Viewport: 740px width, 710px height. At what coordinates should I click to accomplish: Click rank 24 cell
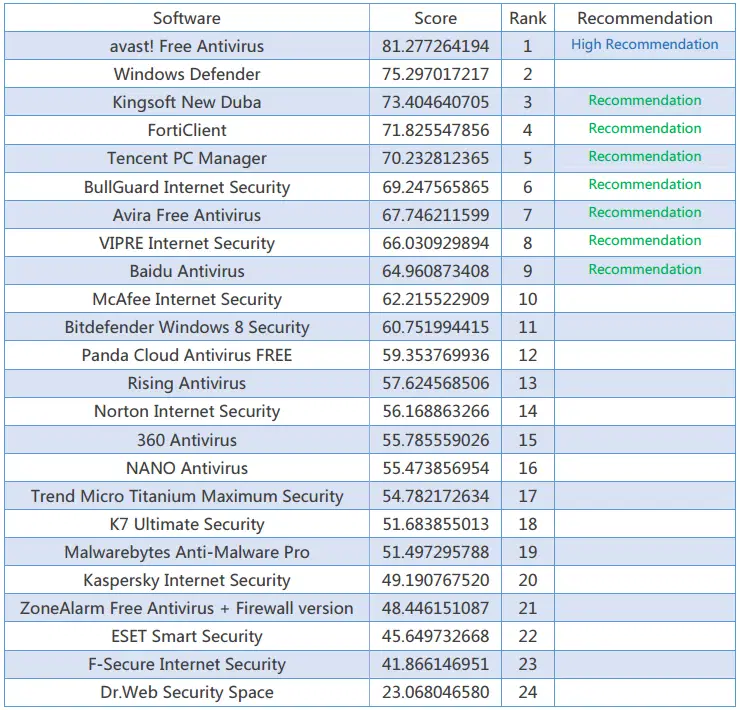(x=528, y=693)
